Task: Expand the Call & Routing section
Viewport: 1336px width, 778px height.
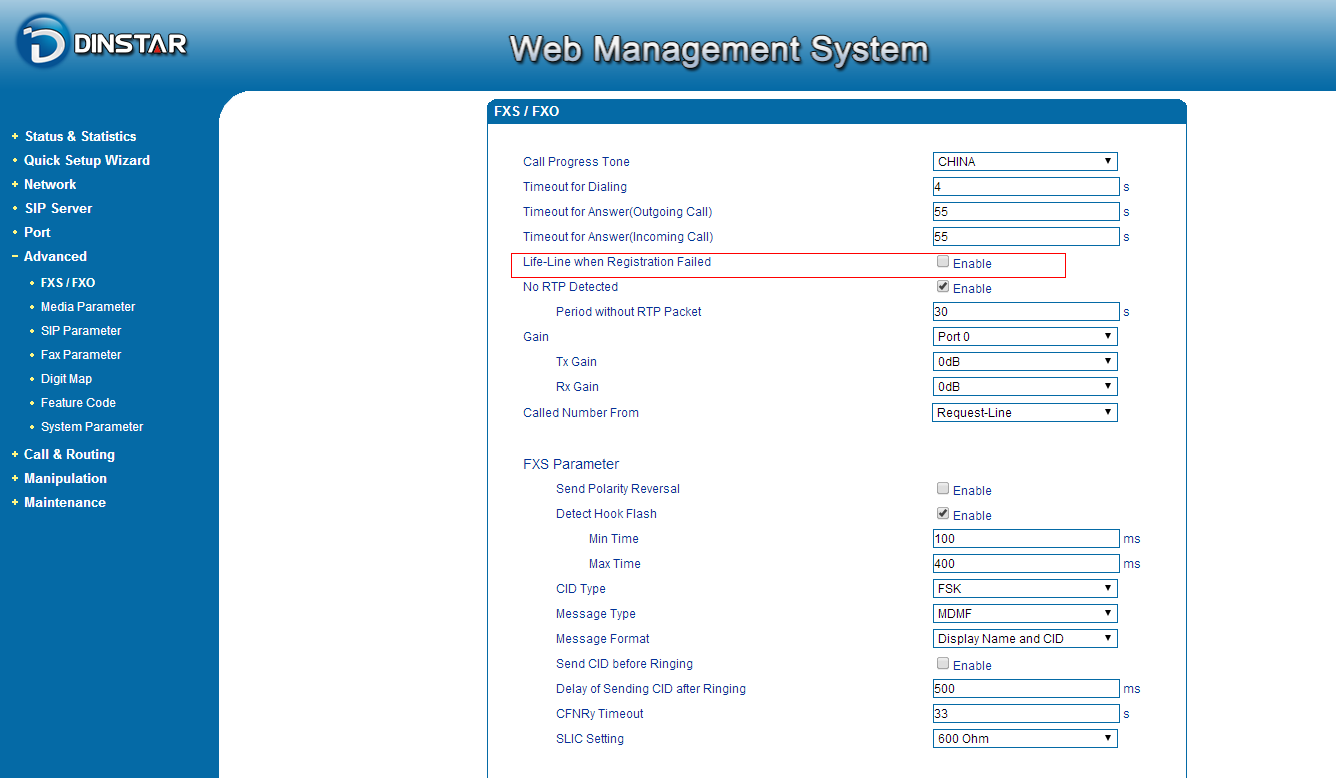Action: pyautogui.click(x=69, y=454)
